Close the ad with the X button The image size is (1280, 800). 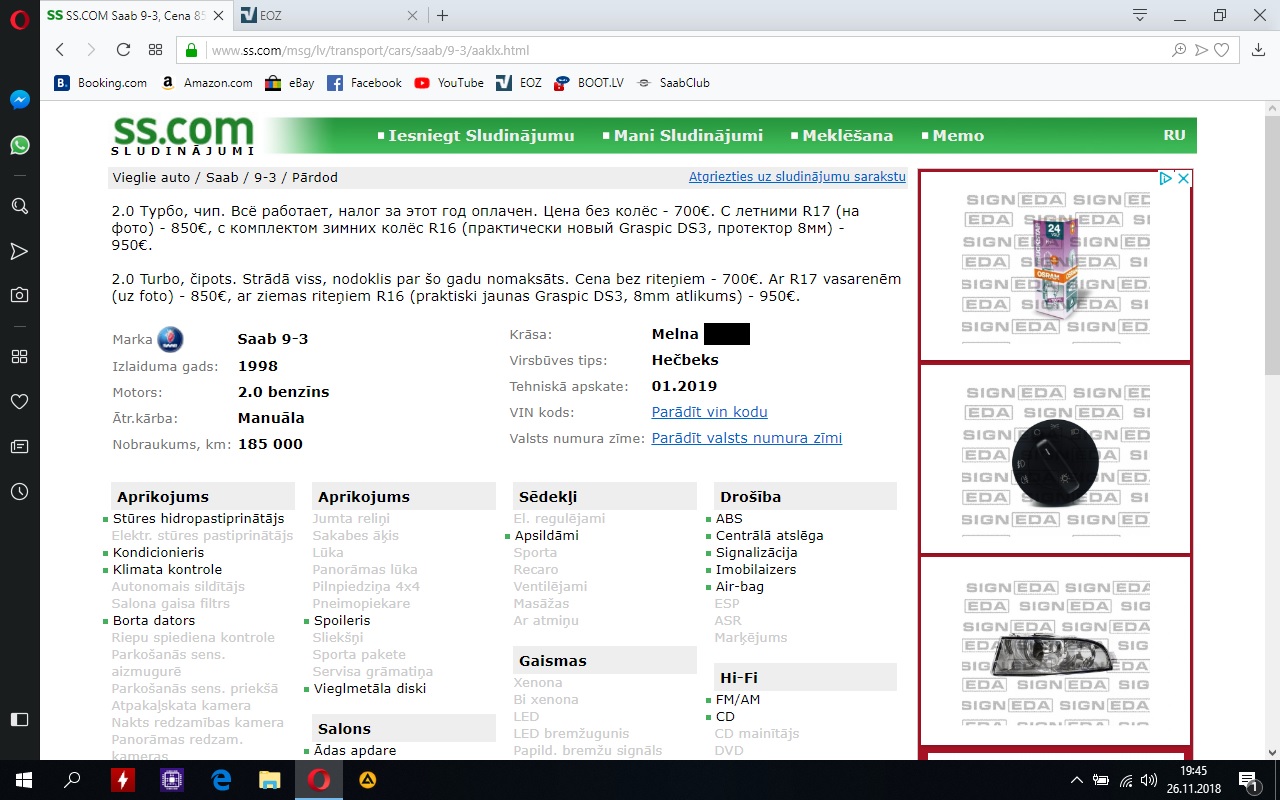pos(1183,178)
